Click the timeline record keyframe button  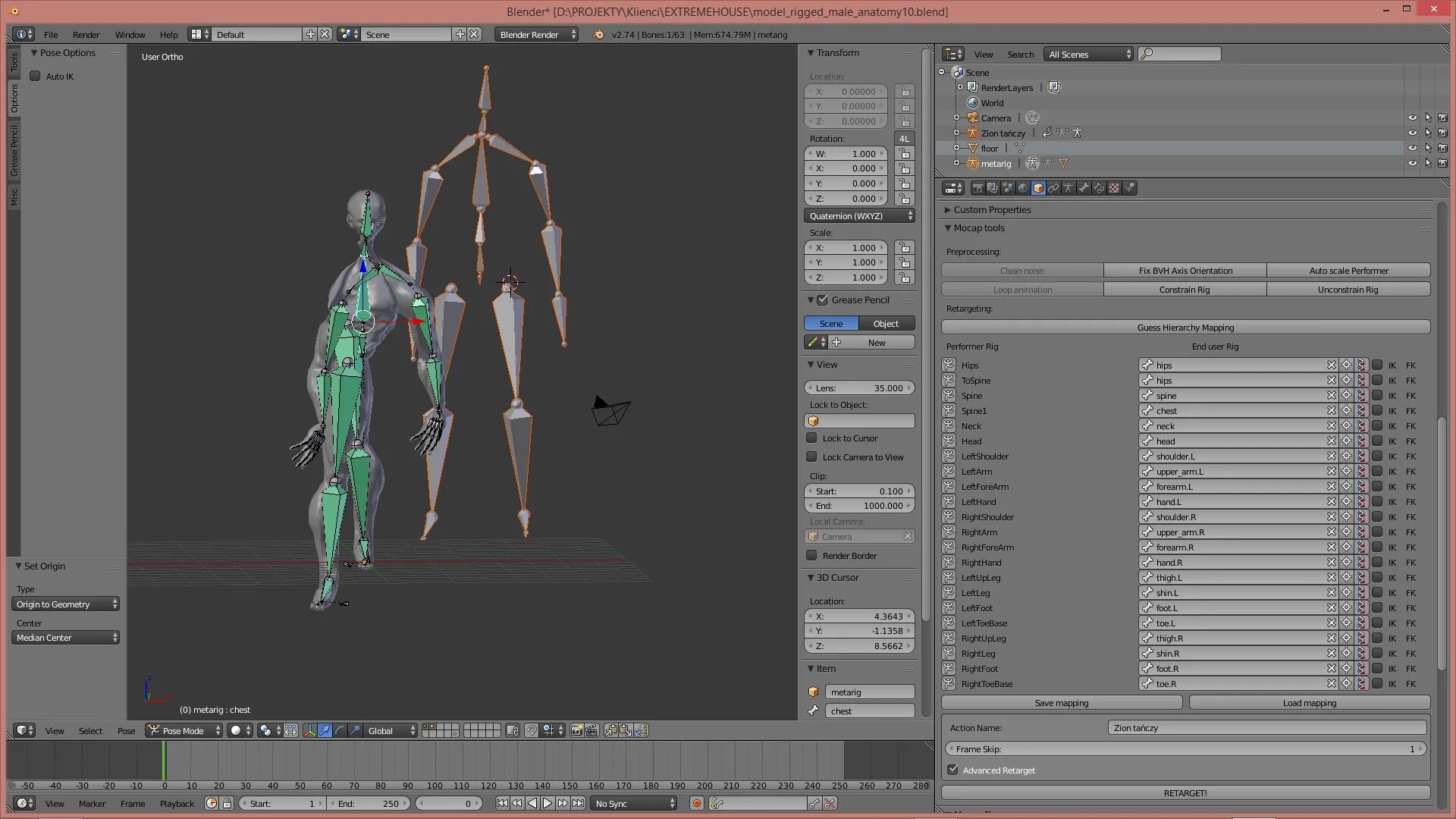tap(696, 803)
